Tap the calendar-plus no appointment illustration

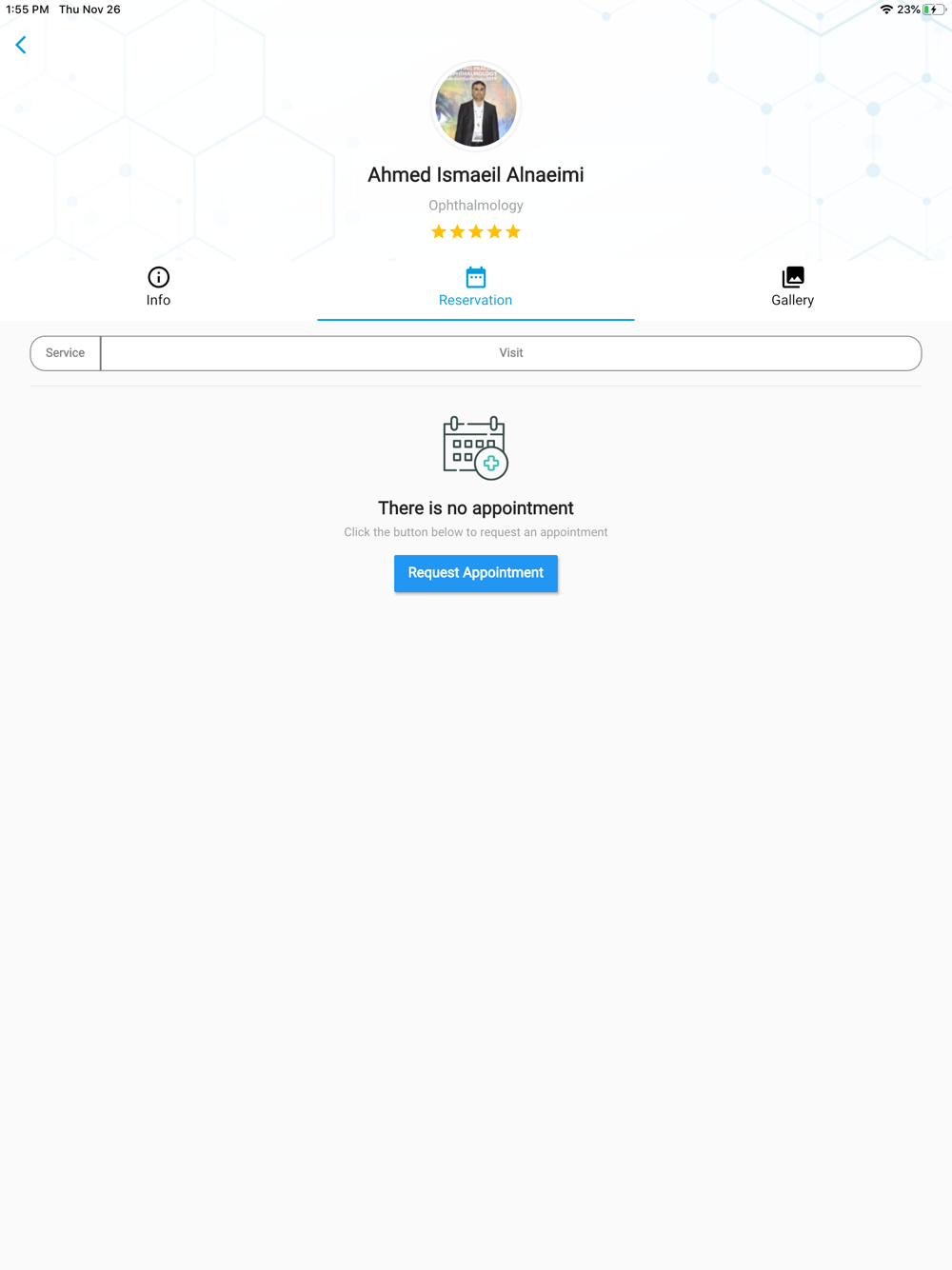coord(476,447)
